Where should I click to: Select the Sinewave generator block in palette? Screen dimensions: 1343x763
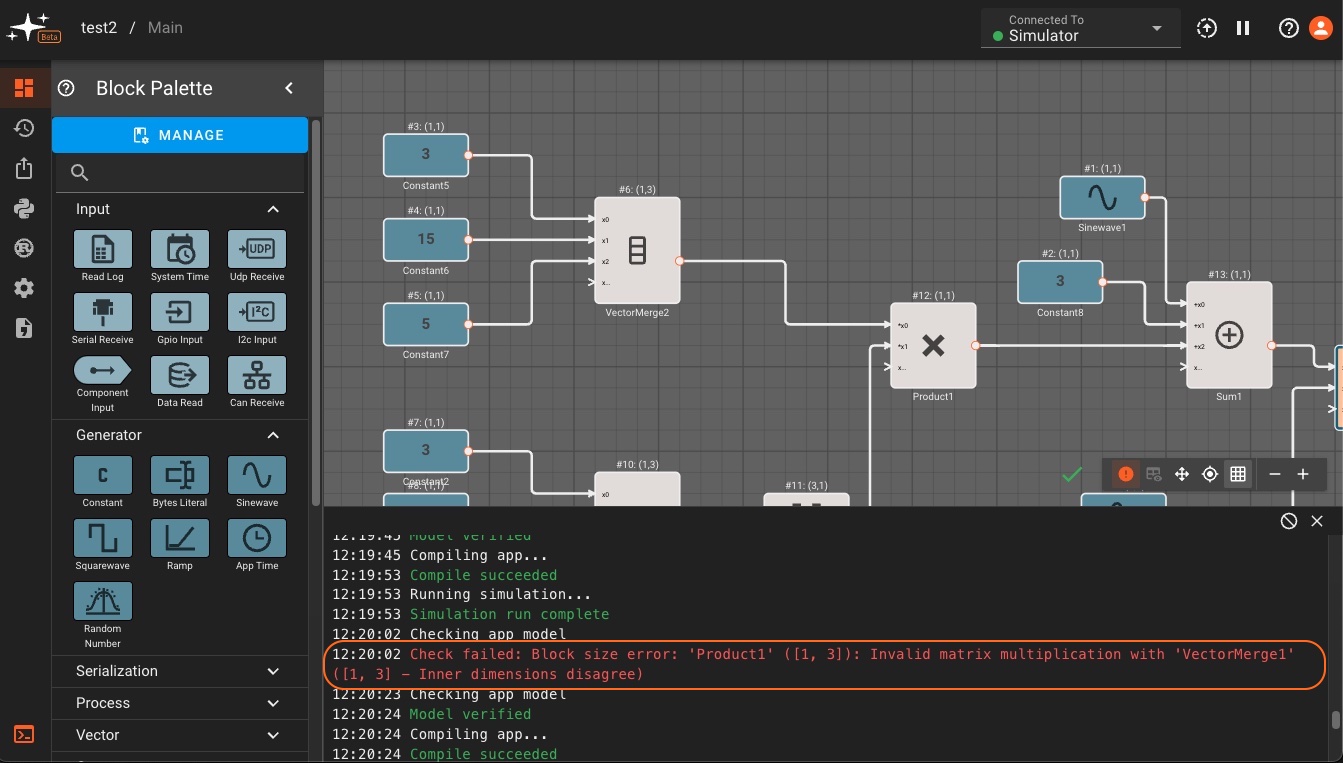(x=257, y=475)
